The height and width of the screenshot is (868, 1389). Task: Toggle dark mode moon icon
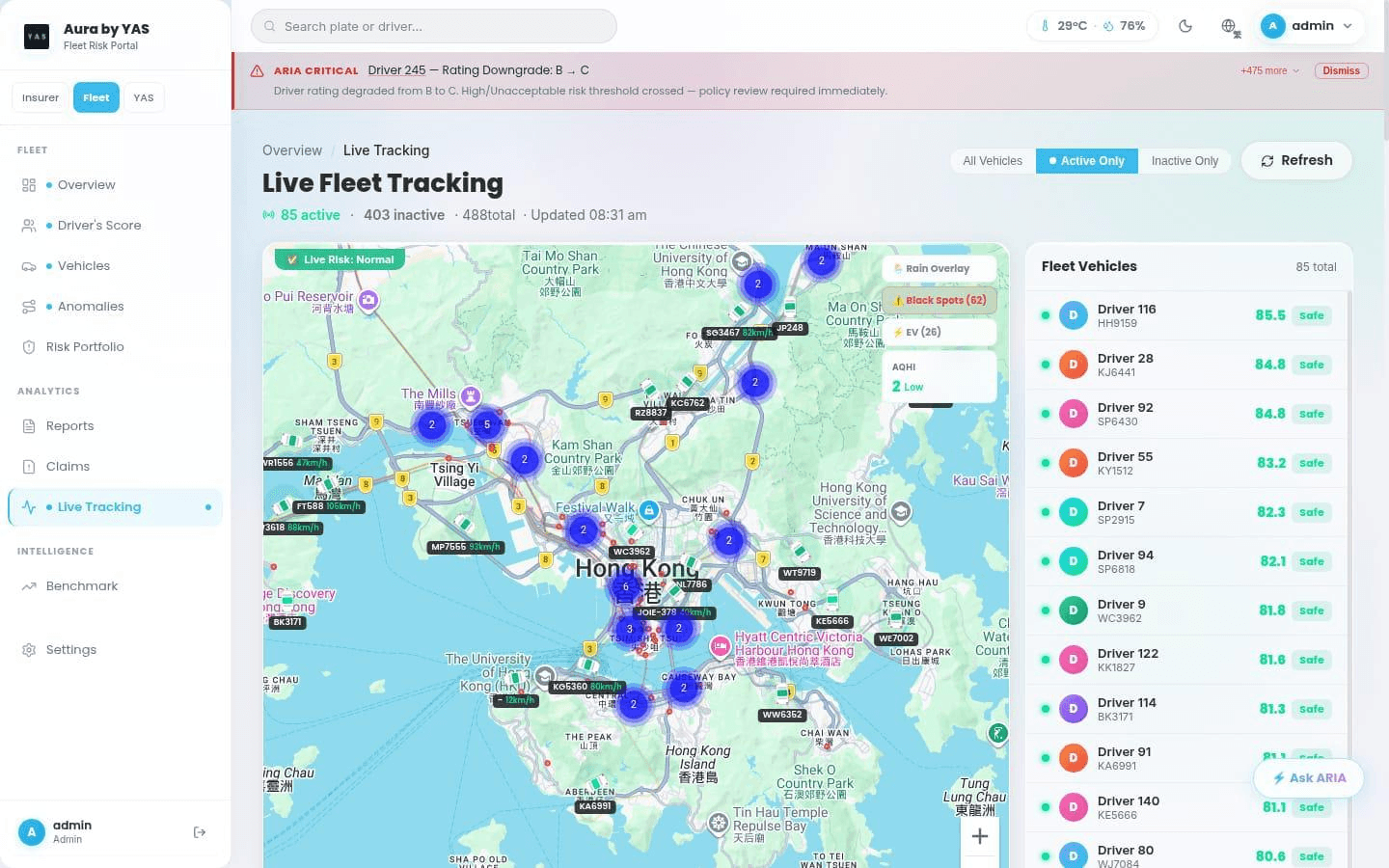(x=1185, y=26)
